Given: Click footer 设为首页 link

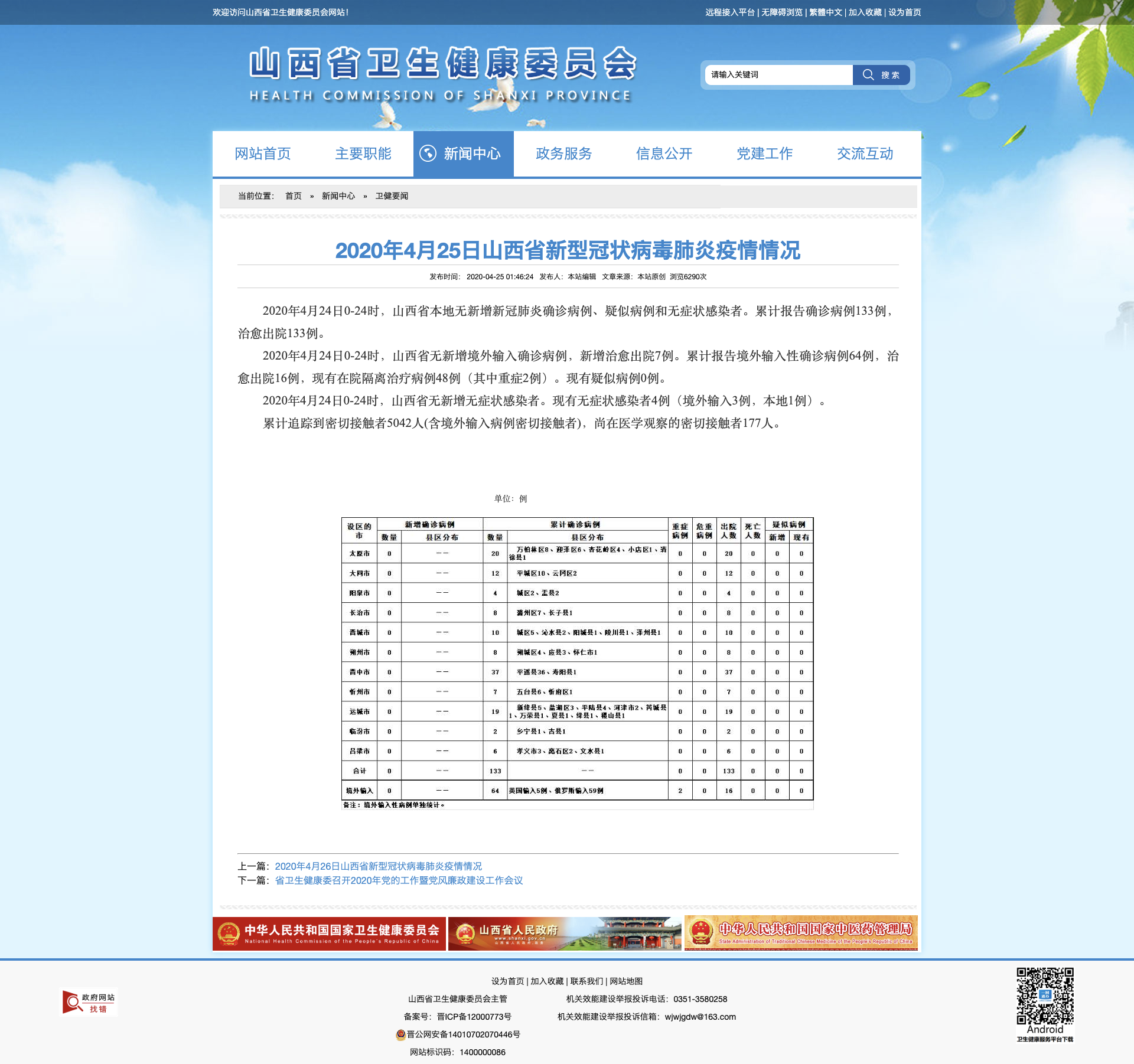Looking at the screenshot, I should pos(508,981).
